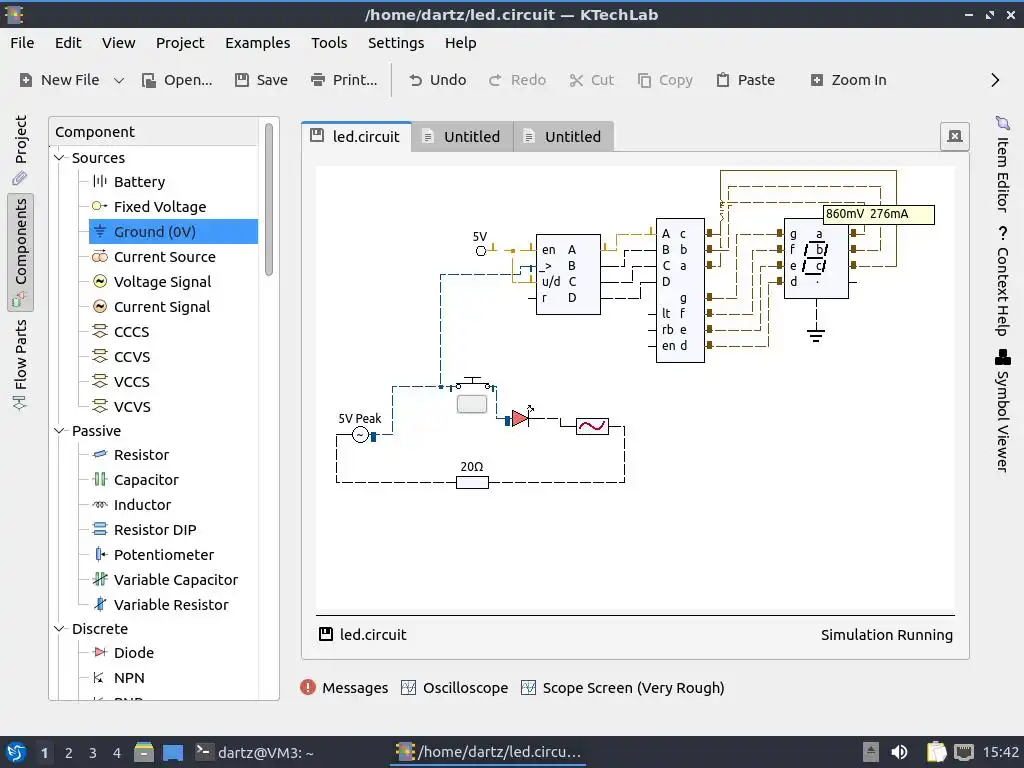Click the 20Ω resistor in the circuit
Viewport: 1024px width, 768px height.
click(472, 483)
